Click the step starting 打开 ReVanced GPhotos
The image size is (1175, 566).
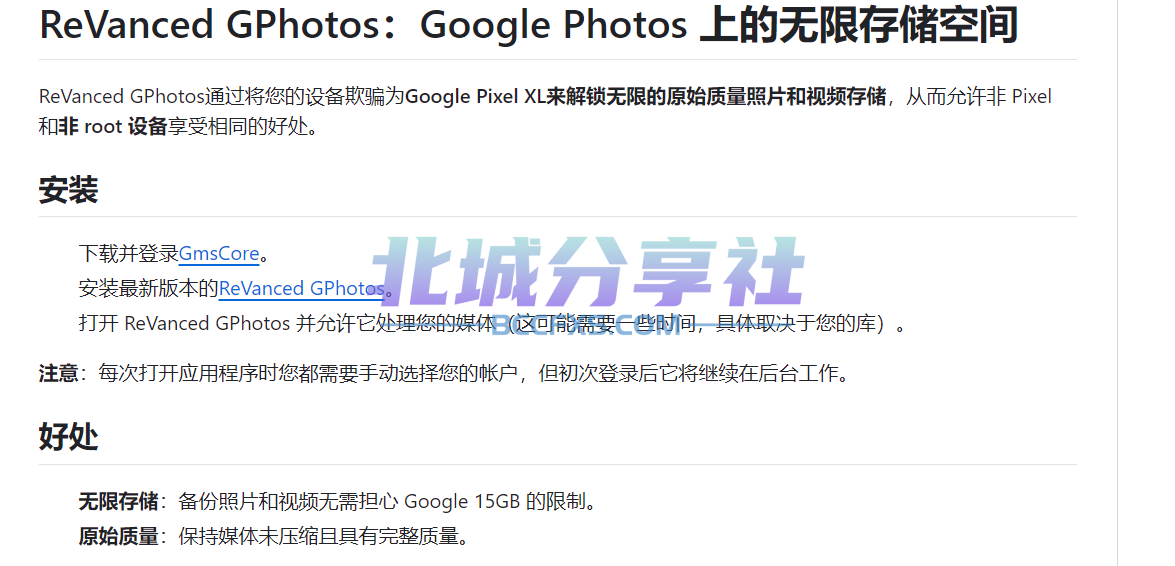(x=492, y=324)
